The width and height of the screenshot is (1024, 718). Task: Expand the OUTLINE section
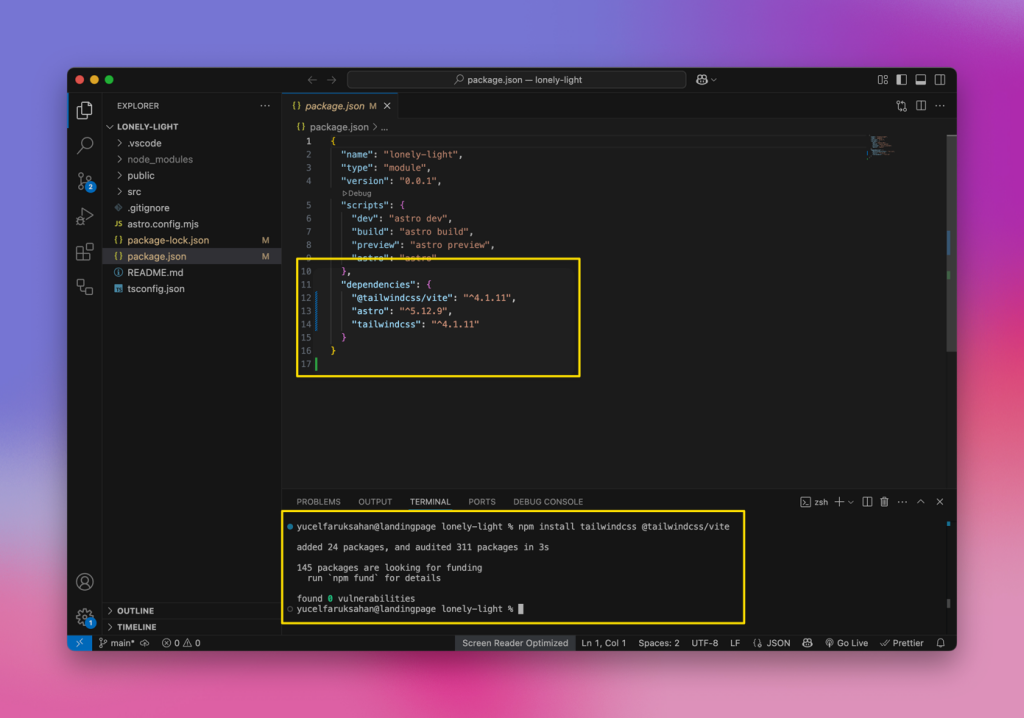point(135,611)
